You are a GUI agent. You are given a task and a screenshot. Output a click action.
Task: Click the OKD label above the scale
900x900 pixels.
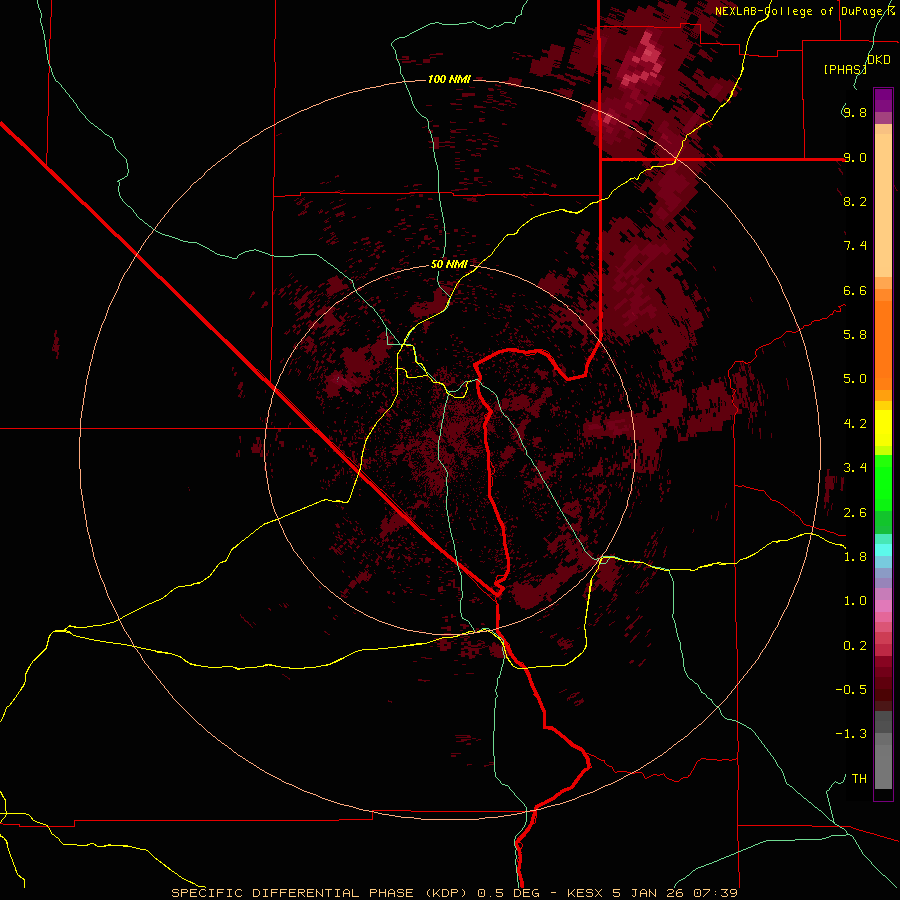click(879, 60)
